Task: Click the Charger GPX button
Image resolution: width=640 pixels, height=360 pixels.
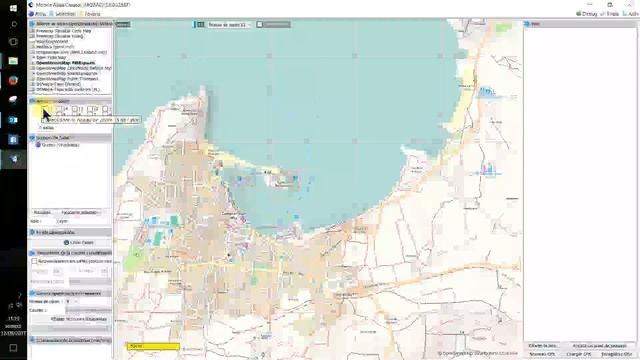Action: [579, 354]
